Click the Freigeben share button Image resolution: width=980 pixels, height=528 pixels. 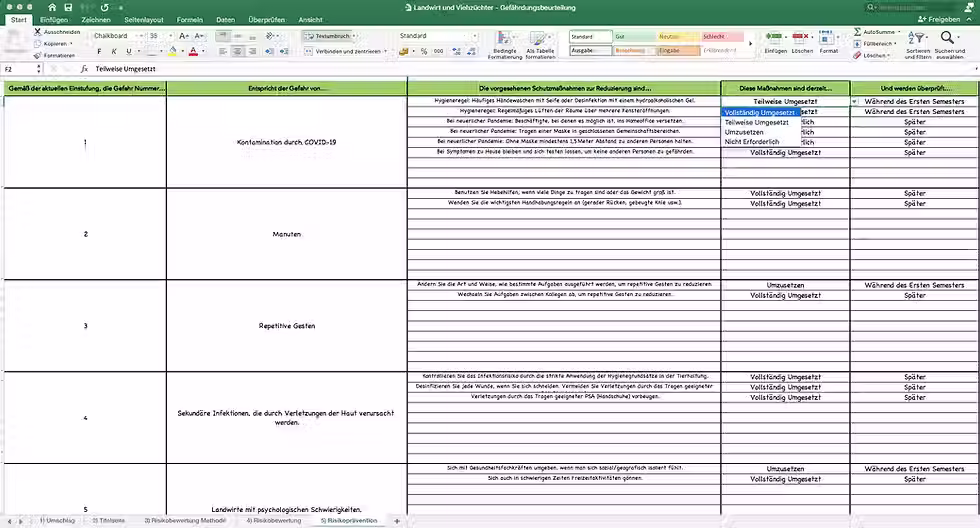[939, 19]
